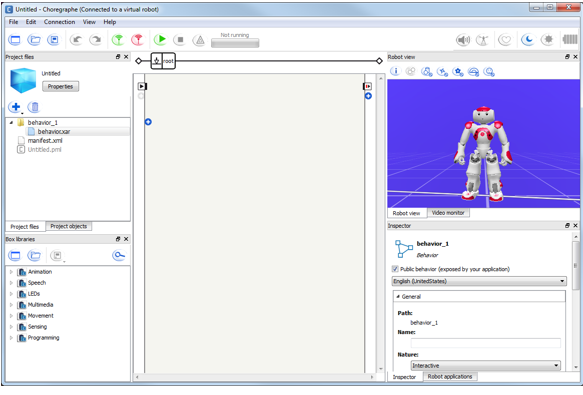Image resolution: width=583 pixels, height=395 pixels.
Task: Click the warning triangle debug icon
Action: pyautogui.click(x=200, y=40)
